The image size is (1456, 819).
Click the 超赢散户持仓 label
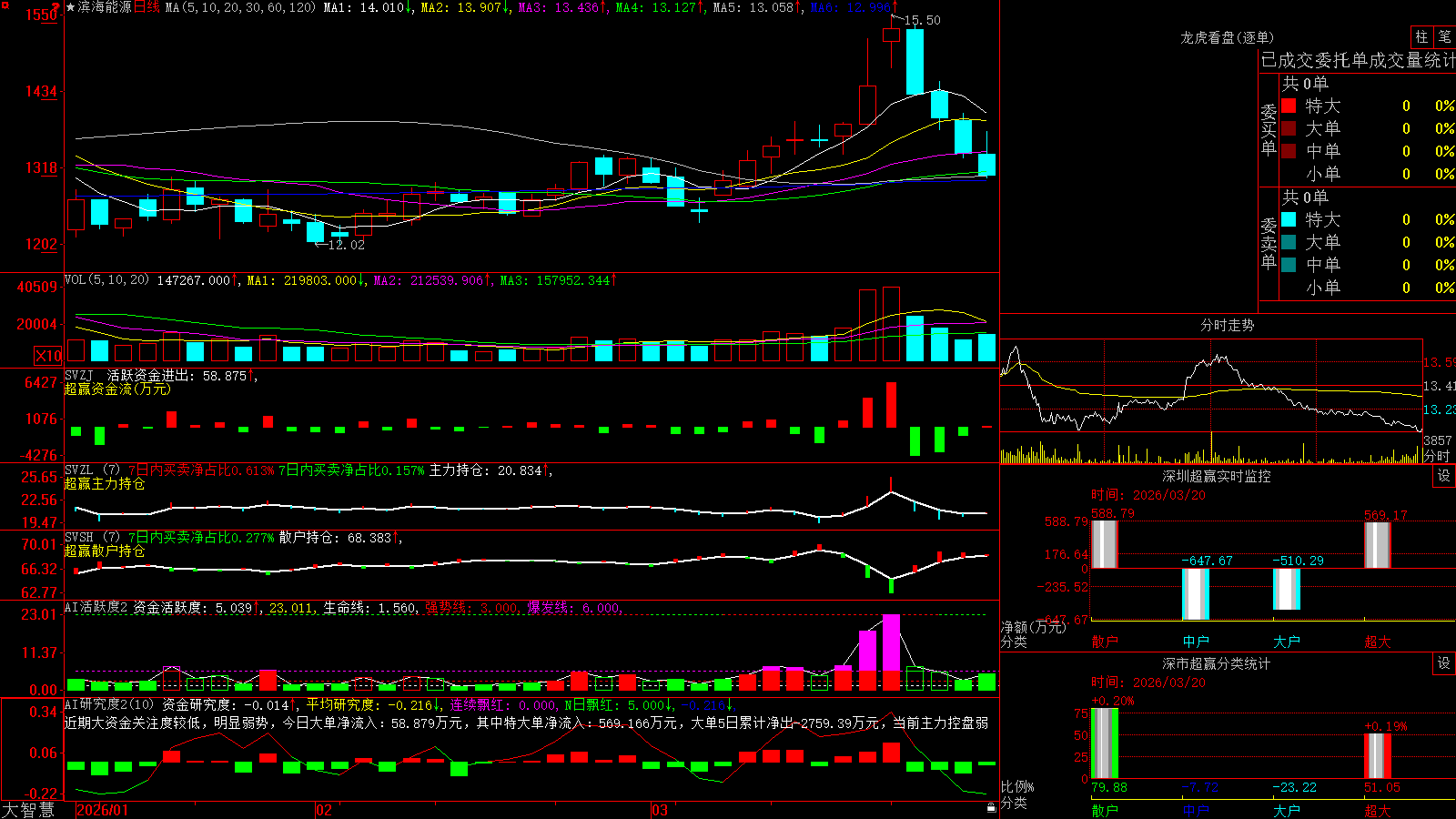tap(105, 551)
